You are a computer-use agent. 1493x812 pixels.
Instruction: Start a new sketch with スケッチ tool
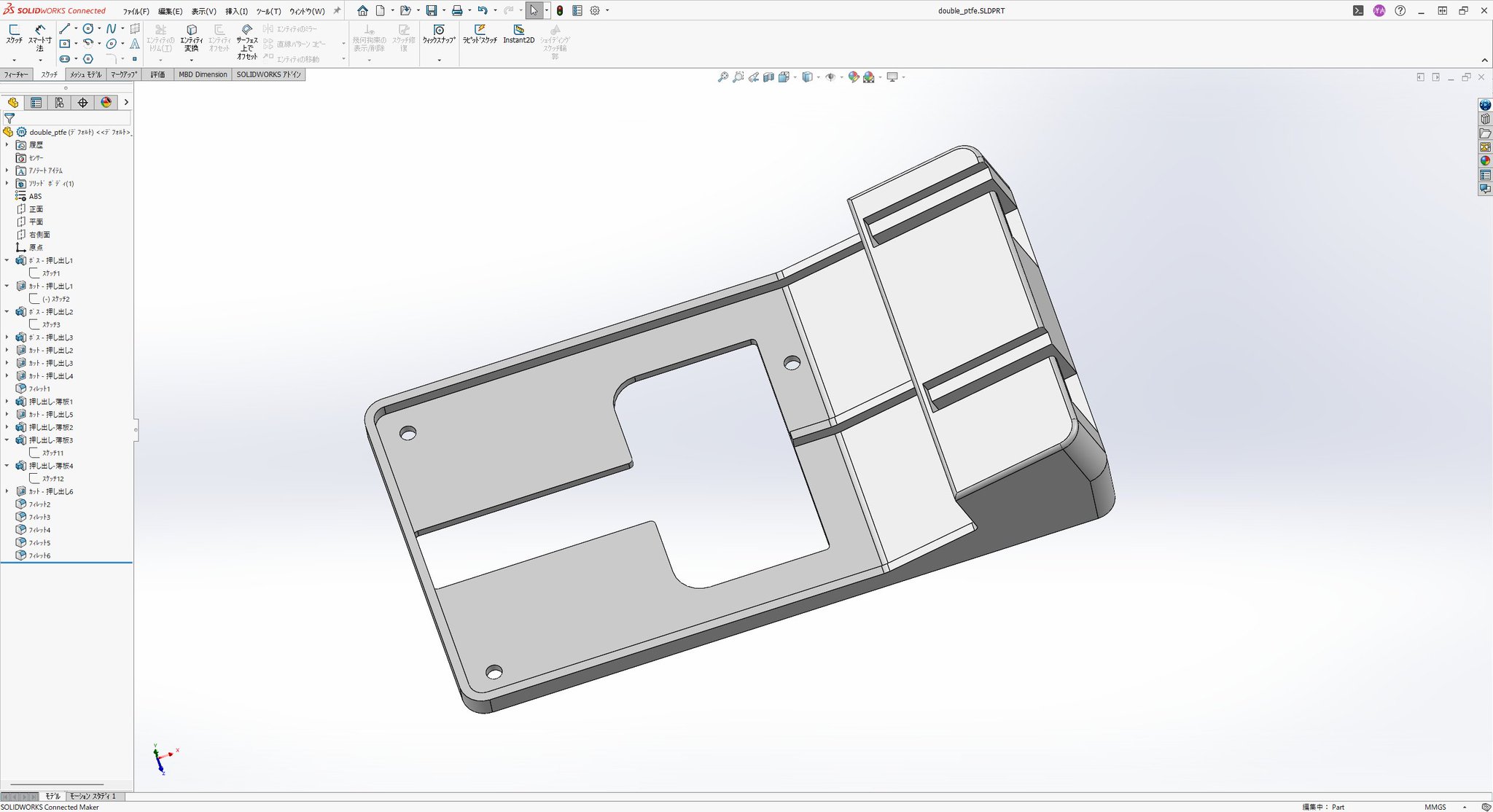coord(14,34)
